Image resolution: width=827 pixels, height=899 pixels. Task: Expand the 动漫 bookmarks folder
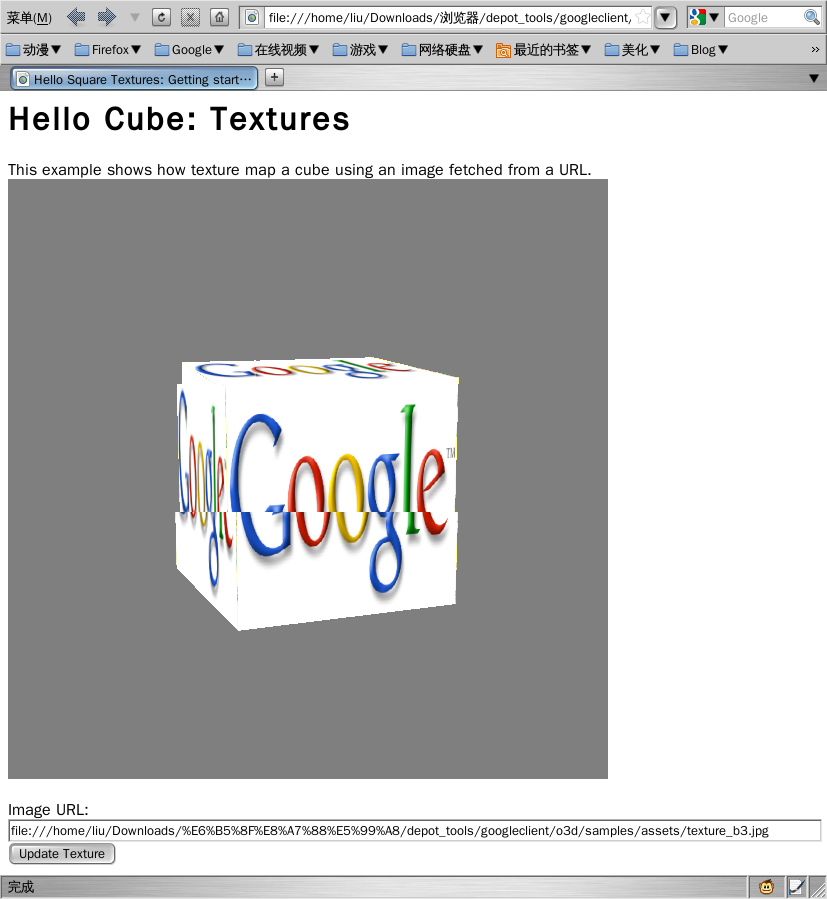(33, 50)
